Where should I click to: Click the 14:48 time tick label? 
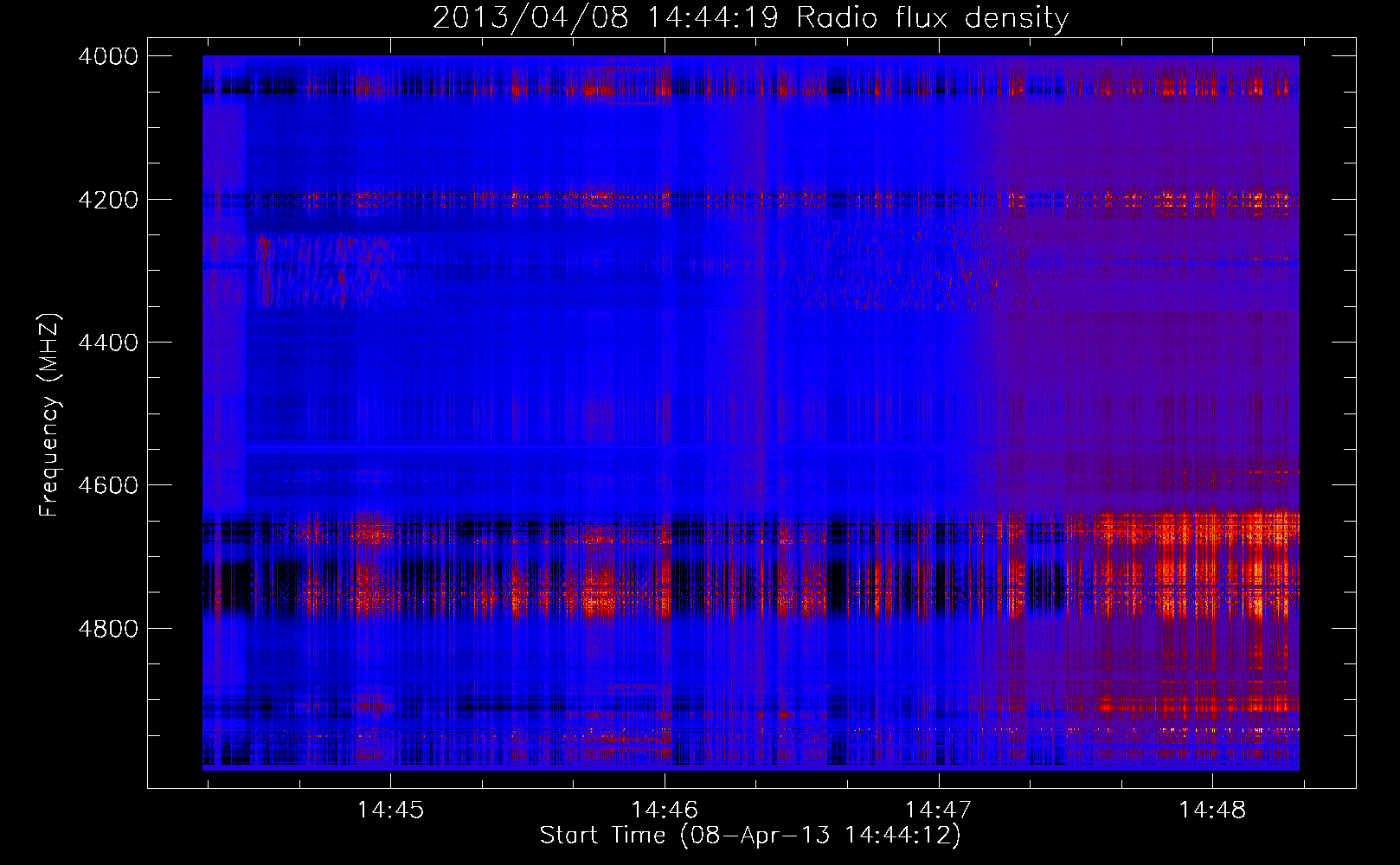pos(1212,811)
